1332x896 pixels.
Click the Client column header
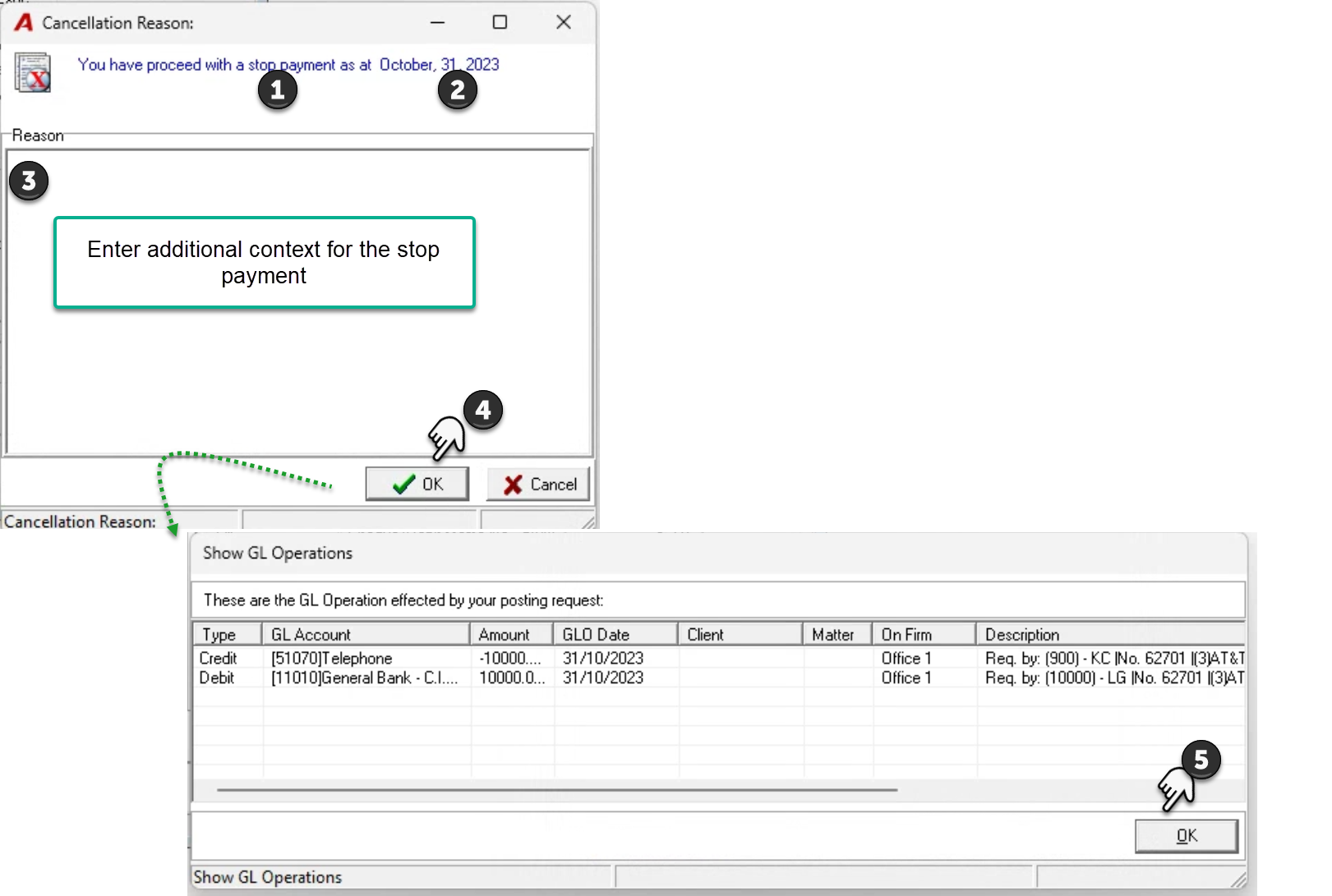(740, 634)
